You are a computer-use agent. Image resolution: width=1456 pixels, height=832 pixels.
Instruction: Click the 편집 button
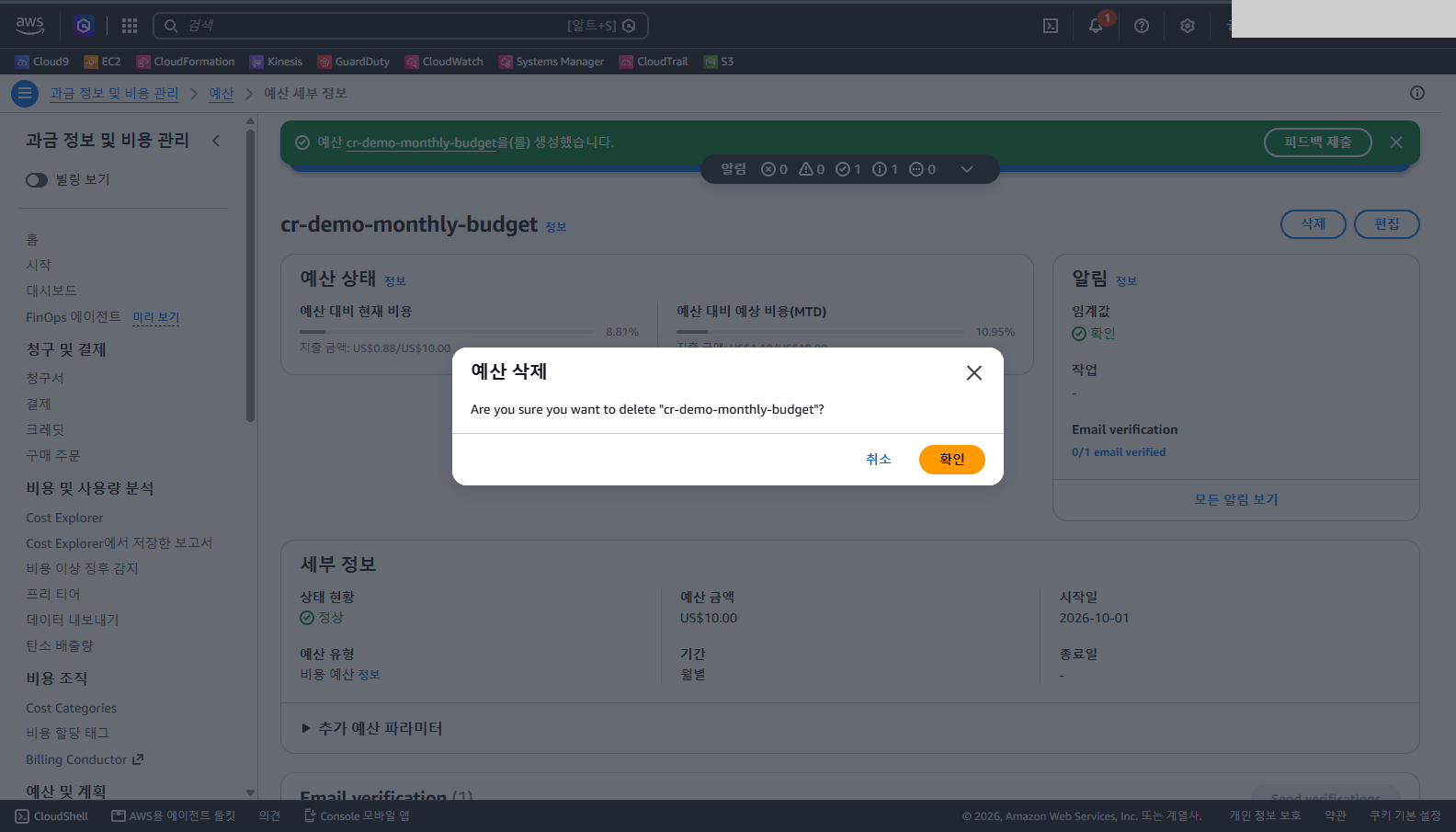[x=1387, y=224]
